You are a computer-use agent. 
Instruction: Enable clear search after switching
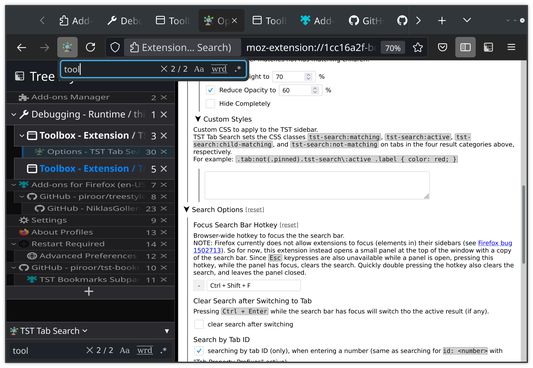click(x=199, y=324)
